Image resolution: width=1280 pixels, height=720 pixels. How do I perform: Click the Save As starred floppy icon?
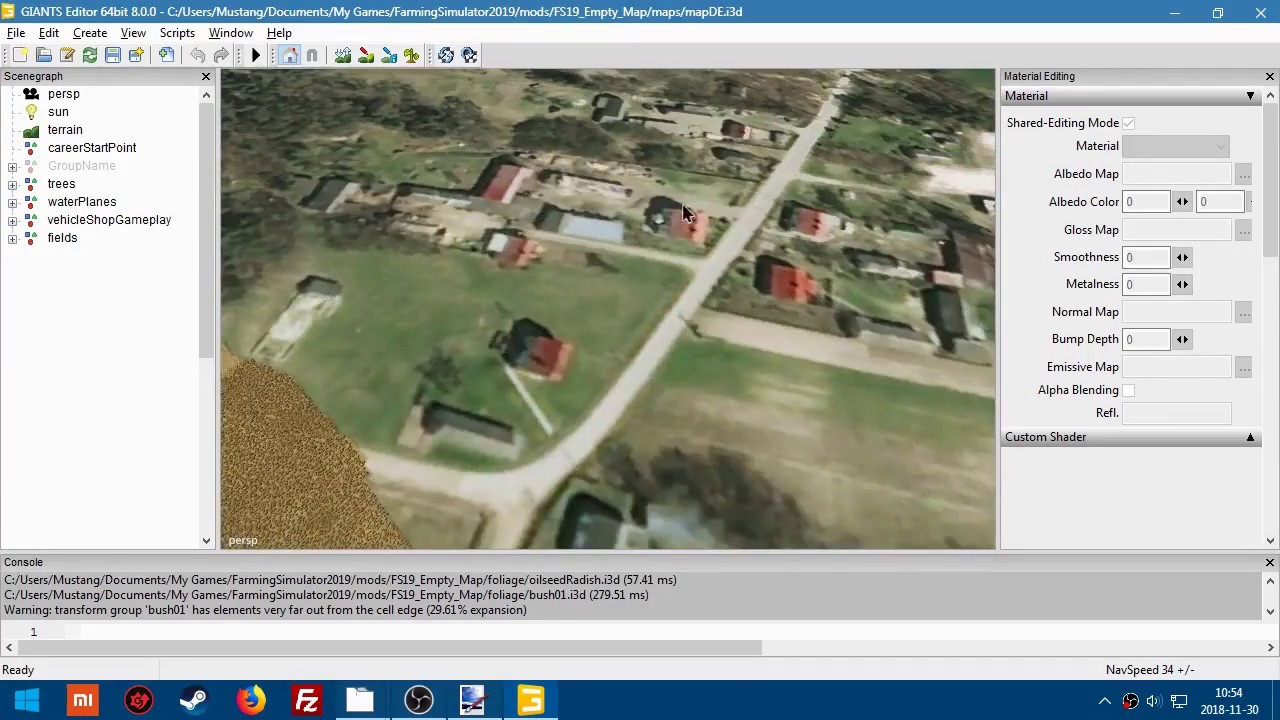136,55
